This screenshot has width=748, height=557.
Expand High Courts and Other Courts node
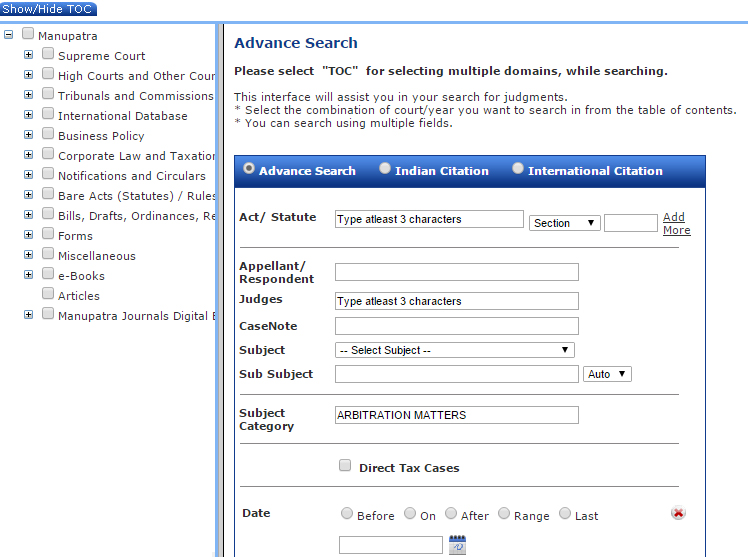click(29, 75)
